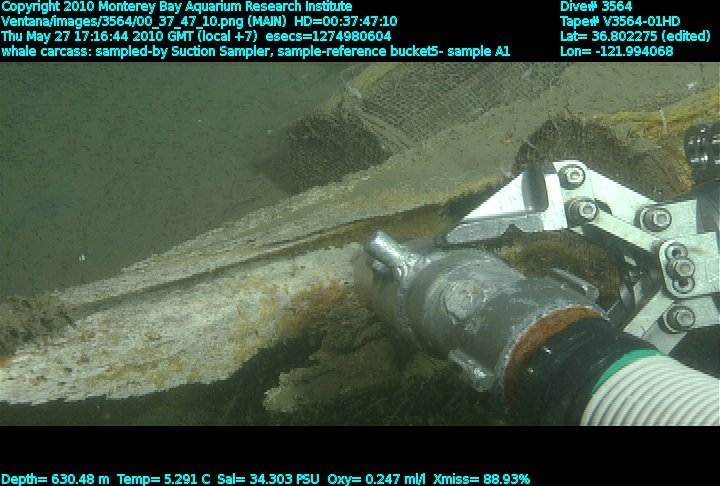The width and height of the screenshot is (720, 486).
Task: Click the Temp= 5.291 C reading
Action: [163, 479]
